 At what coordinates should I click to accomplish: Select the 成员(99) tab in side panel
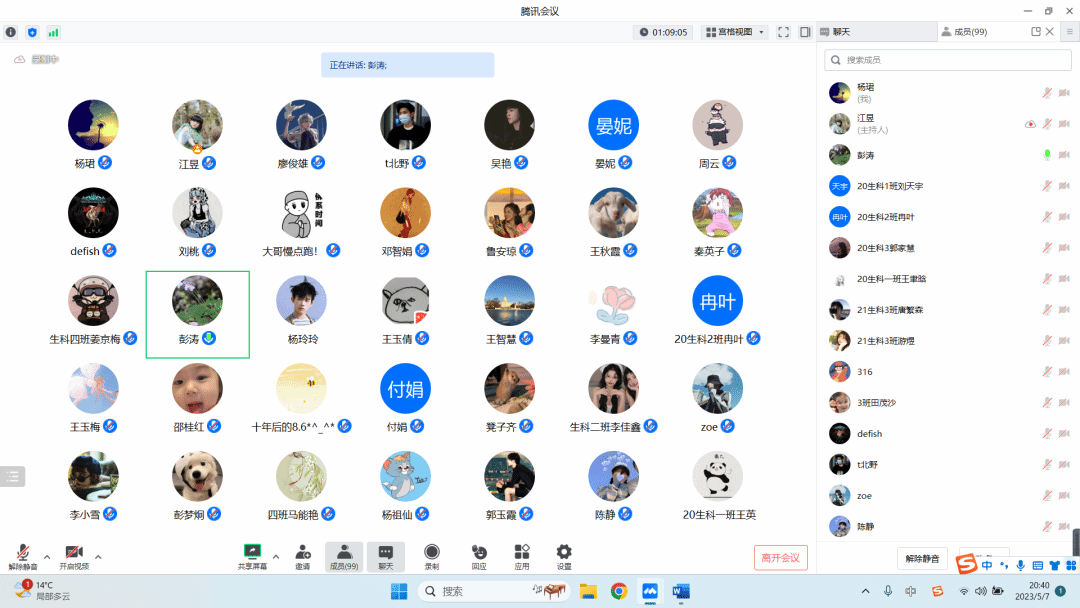[964, 32]
